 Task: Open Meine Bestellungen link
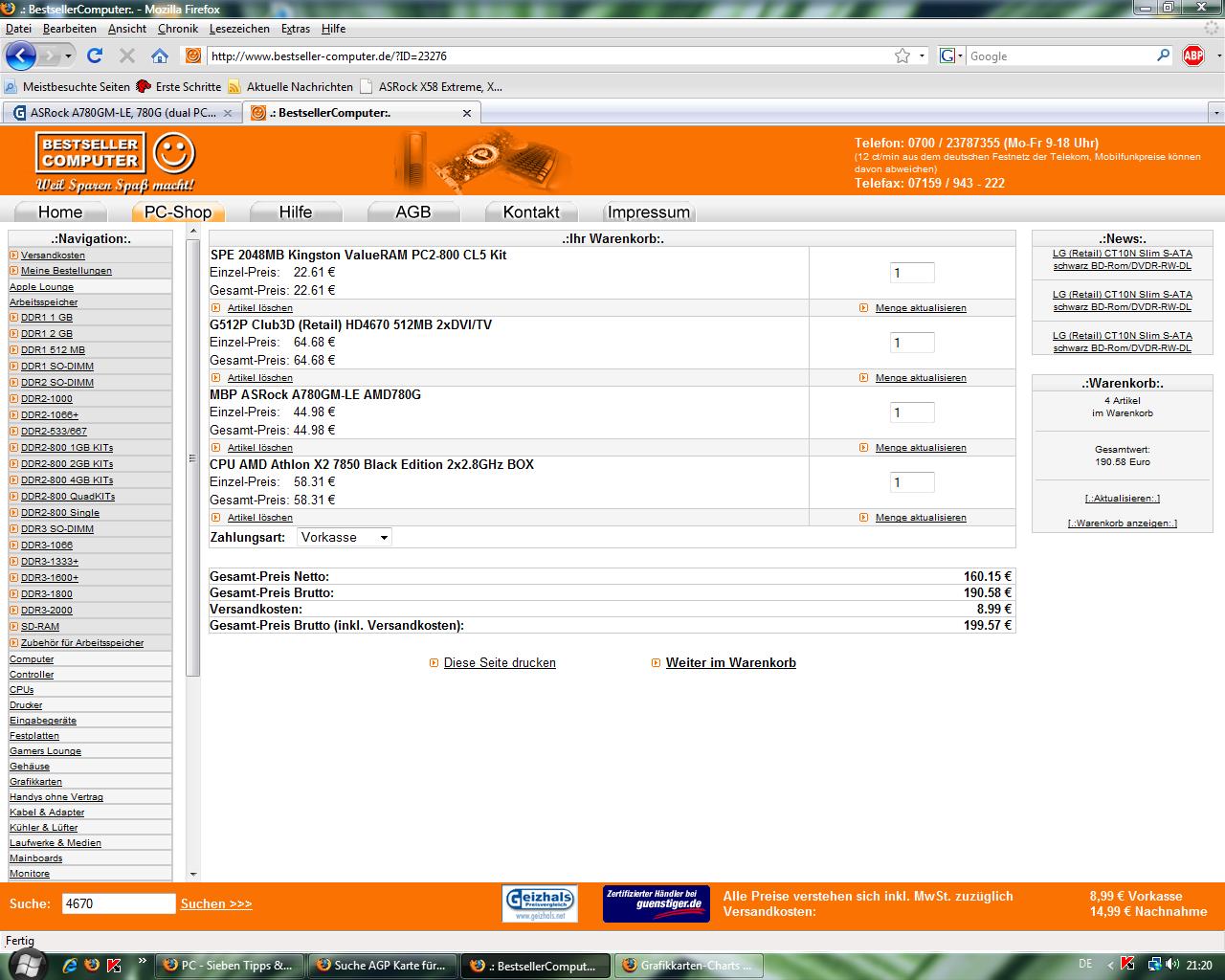(x=66, y=271)
